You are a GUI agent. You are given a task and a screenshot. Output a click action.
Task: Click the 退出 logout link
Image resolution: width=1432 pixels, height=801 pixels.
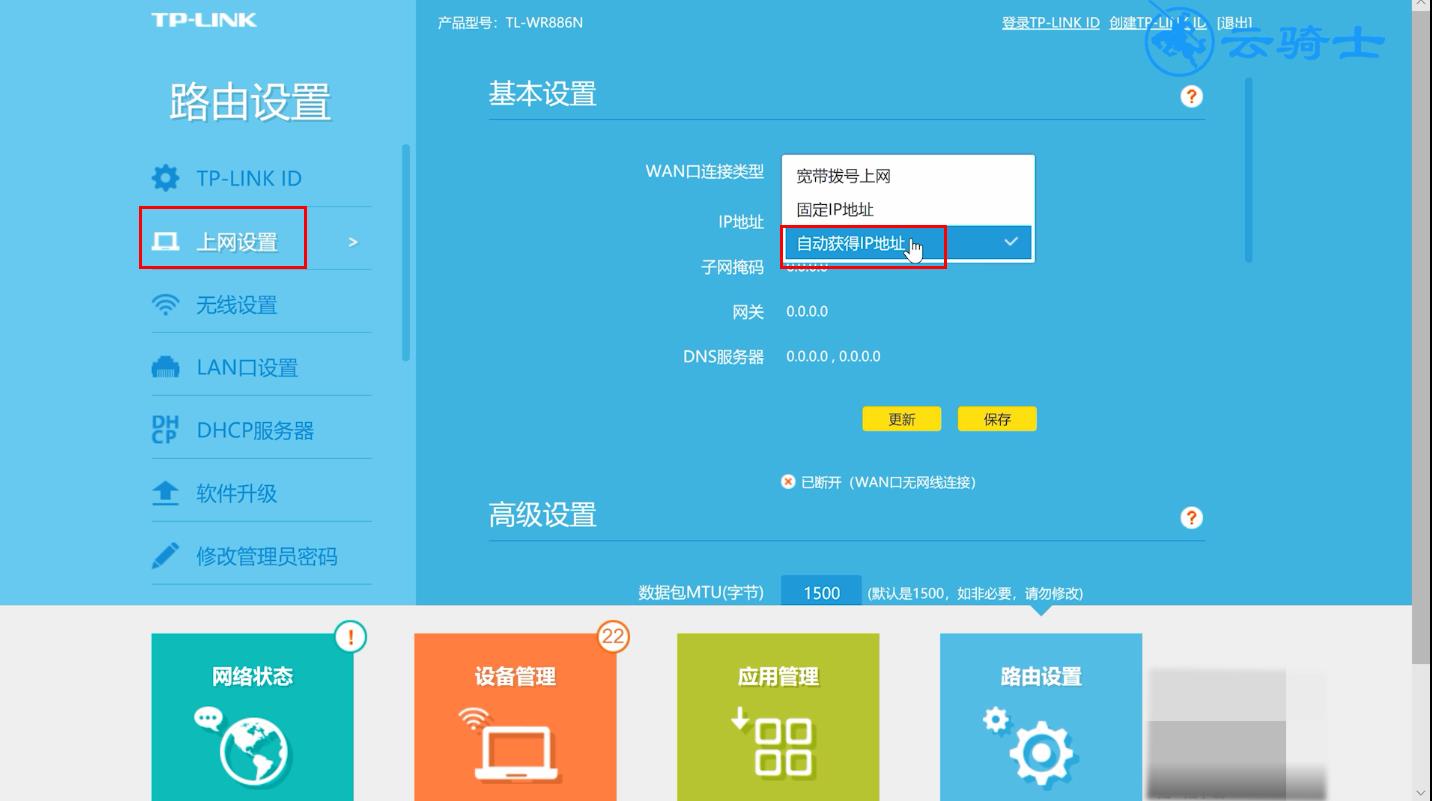tap(1234, 22)
